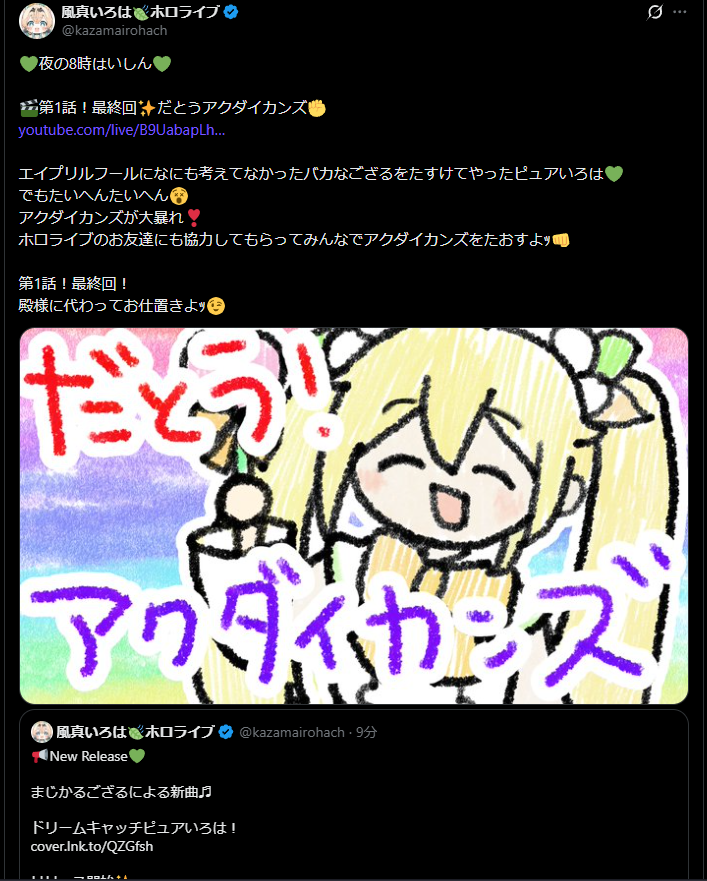Click the quoted tweet's small avatar
The image size is (707, 881).
42,732
